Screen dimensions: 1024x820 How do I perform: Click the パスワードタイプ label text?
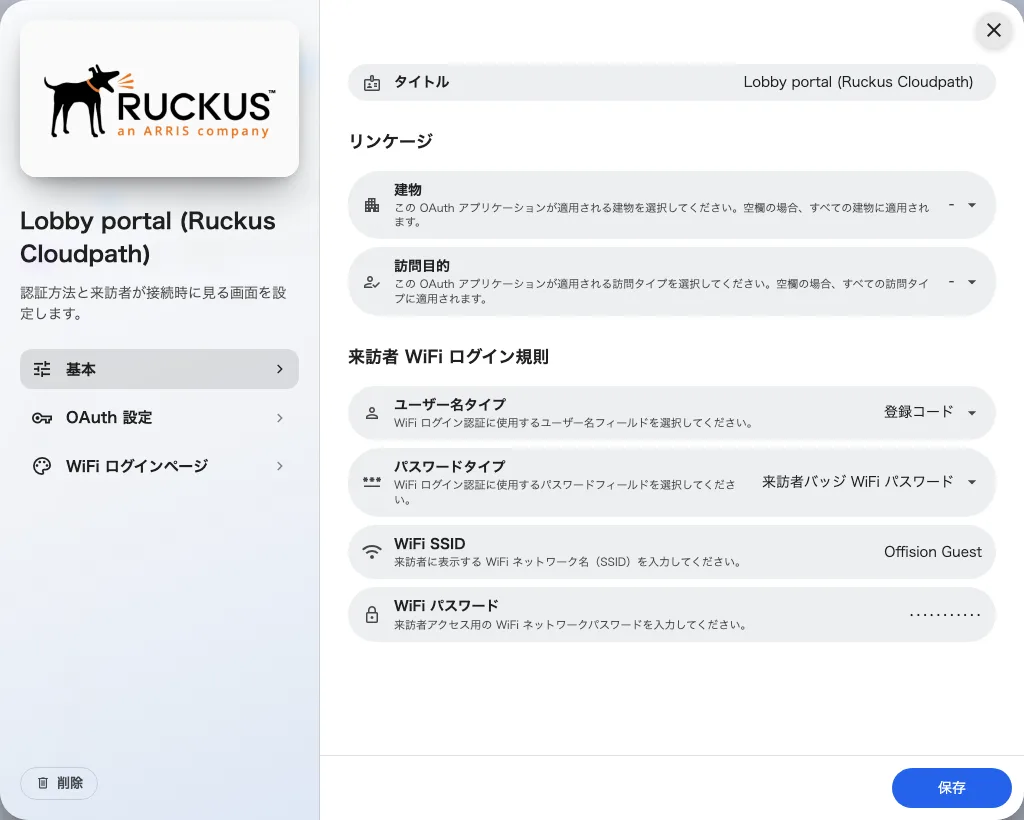pyautogui.click(x=450, y=466)
